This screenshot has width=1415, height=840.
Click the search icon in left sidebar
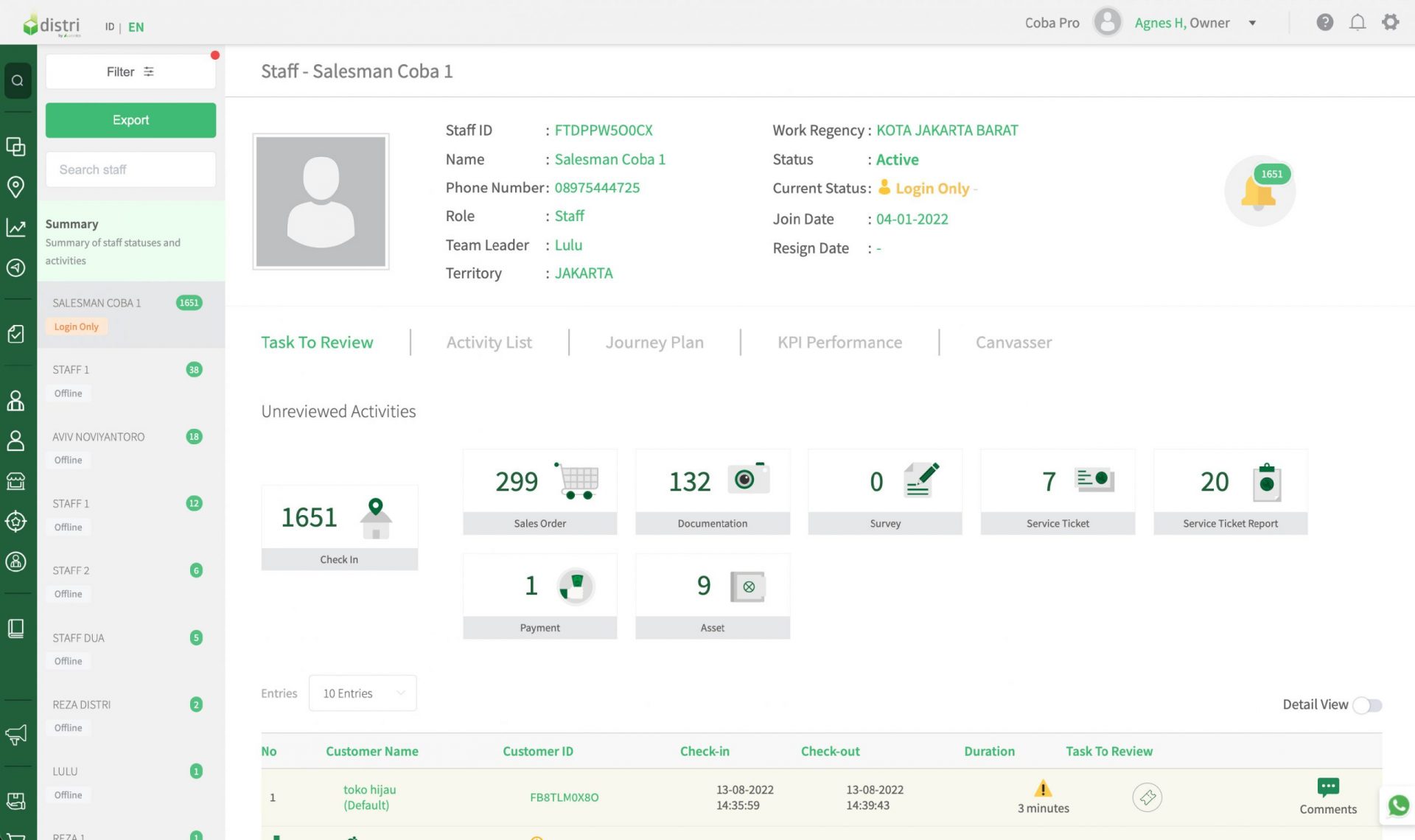(18, 80)
